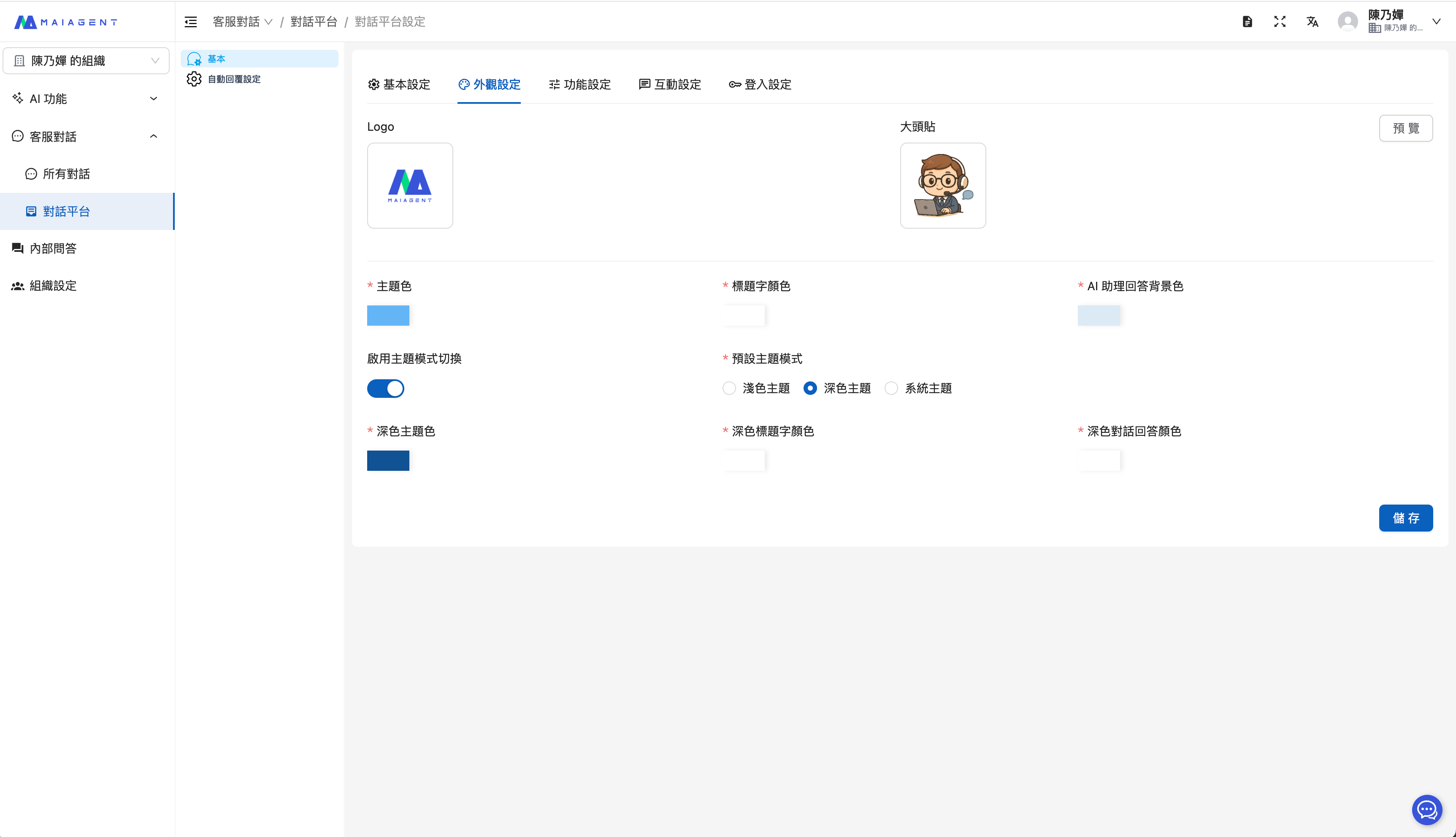
Task: Expand the AI 功能 sidebar section
Action: (86, 99)
